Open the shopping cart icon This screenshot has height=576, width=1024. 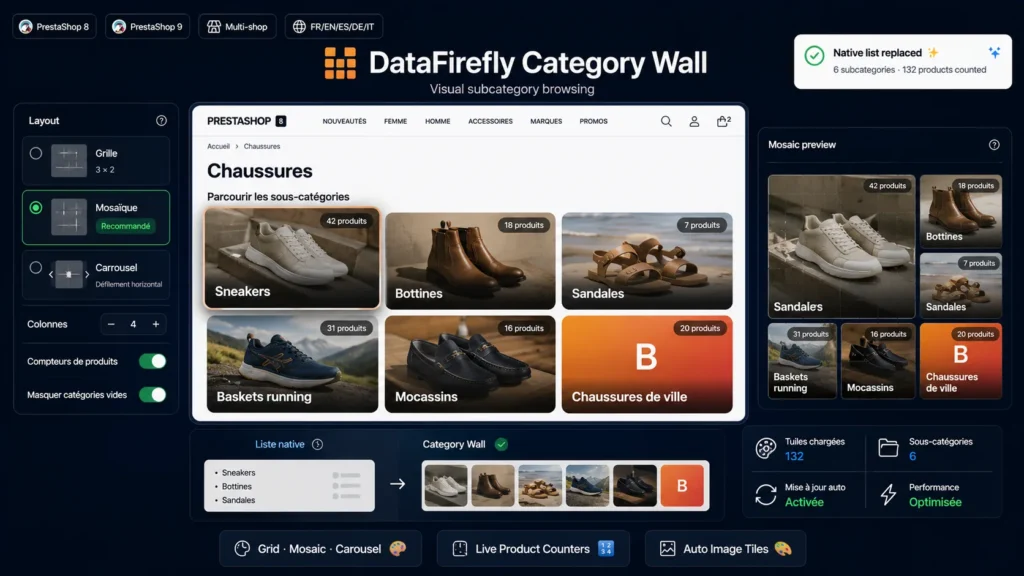[x=722, y=121]
